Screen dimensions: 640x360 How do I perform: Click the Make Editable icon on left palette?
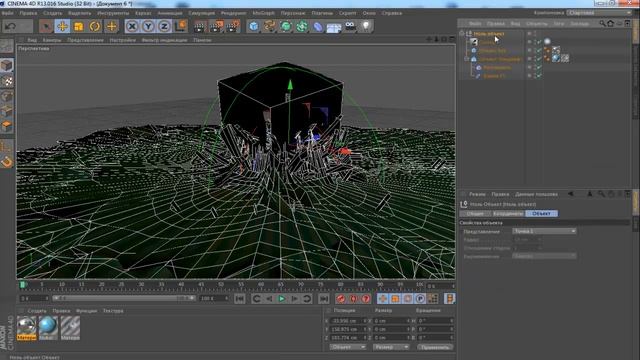7,46
